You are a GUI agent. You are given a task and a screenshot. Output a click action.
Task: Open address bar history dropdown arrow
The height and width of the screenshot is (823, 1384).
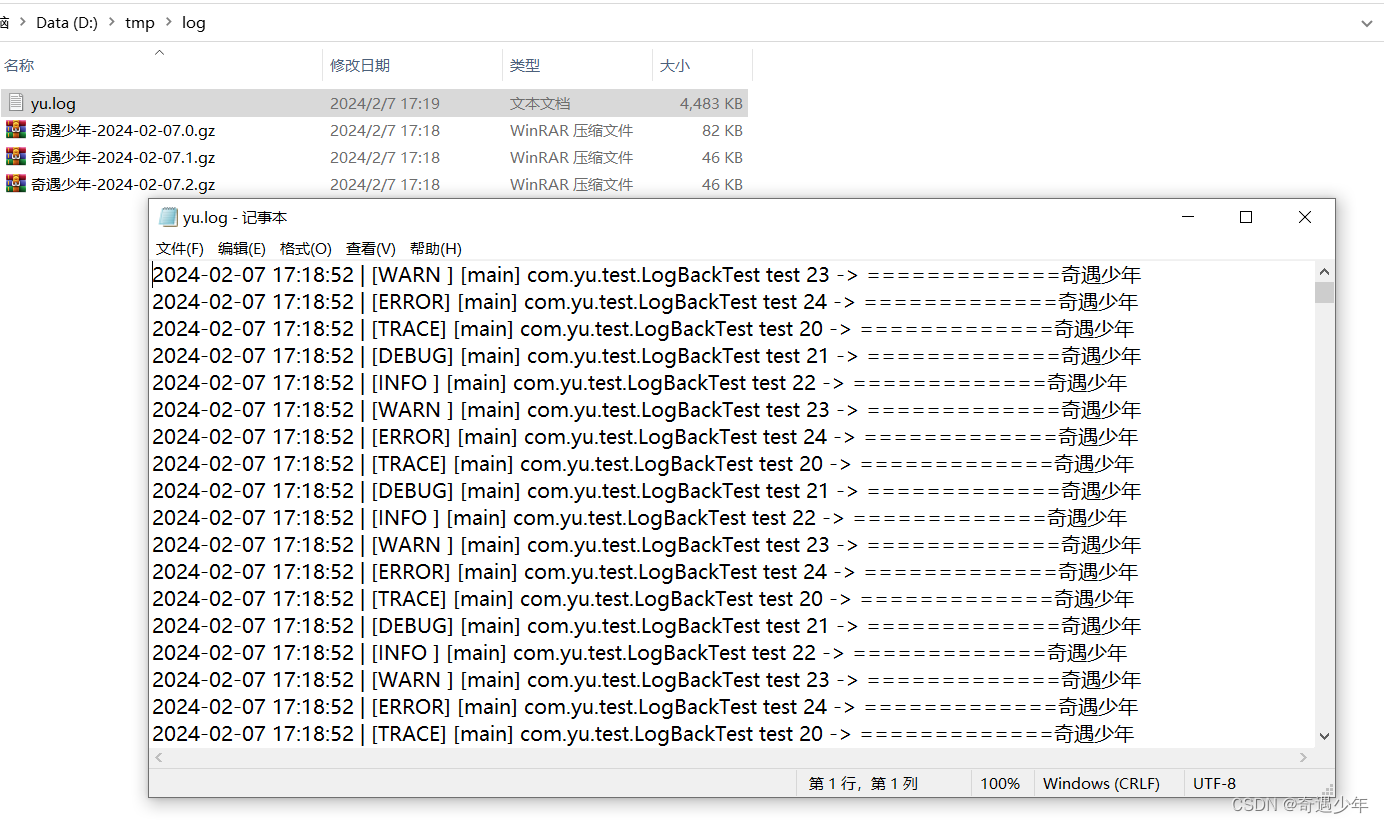coord(1367,22)
